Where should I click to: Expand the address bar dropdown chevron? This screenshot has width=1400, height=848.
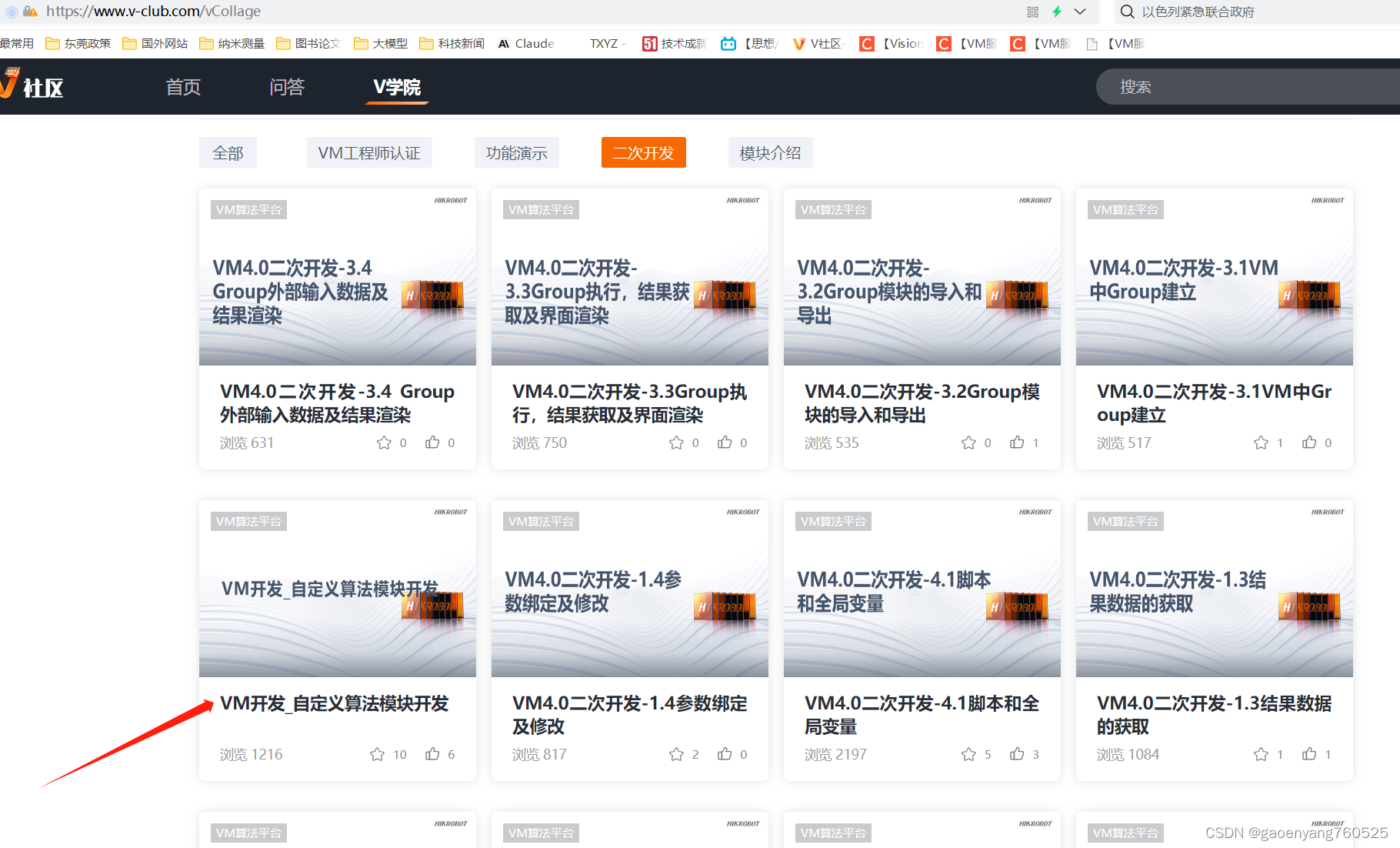pyautogui.click(x=1080, y=12)
